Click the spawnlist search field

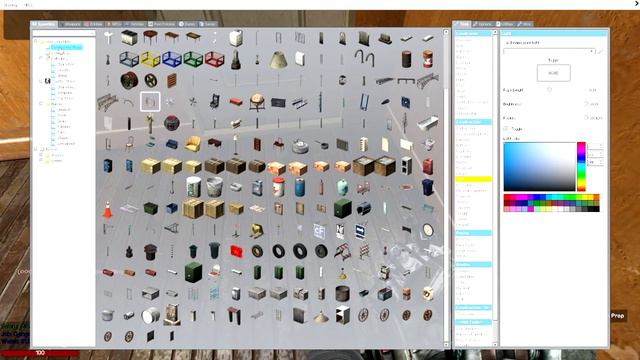pyautogui.click(x=63, y=33)
